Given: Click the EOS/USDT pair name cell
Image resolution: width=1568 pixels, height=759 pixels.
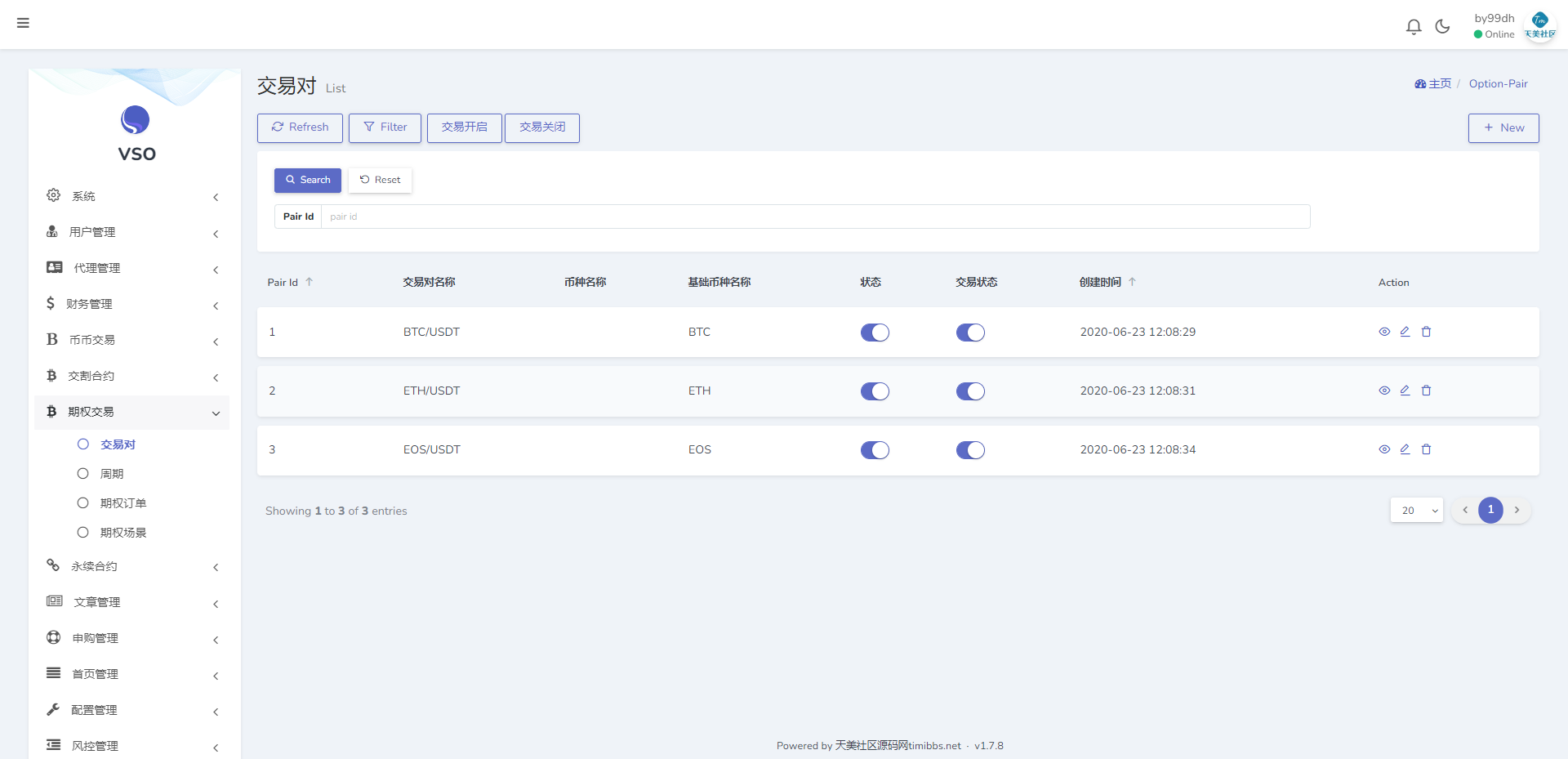Looking at the screenshot, I should pyautogui.click(x=432, y=449).
